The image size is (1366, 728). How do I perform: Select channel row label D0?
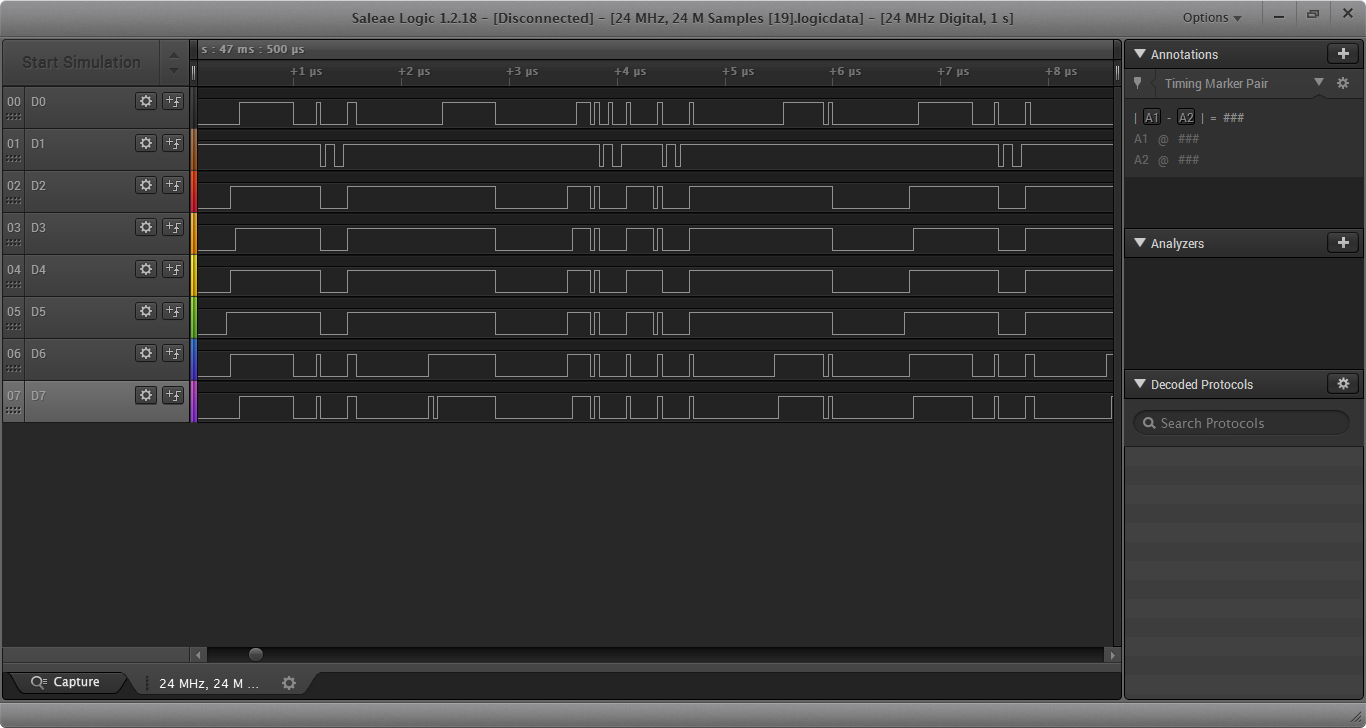[x=38, y=101]
